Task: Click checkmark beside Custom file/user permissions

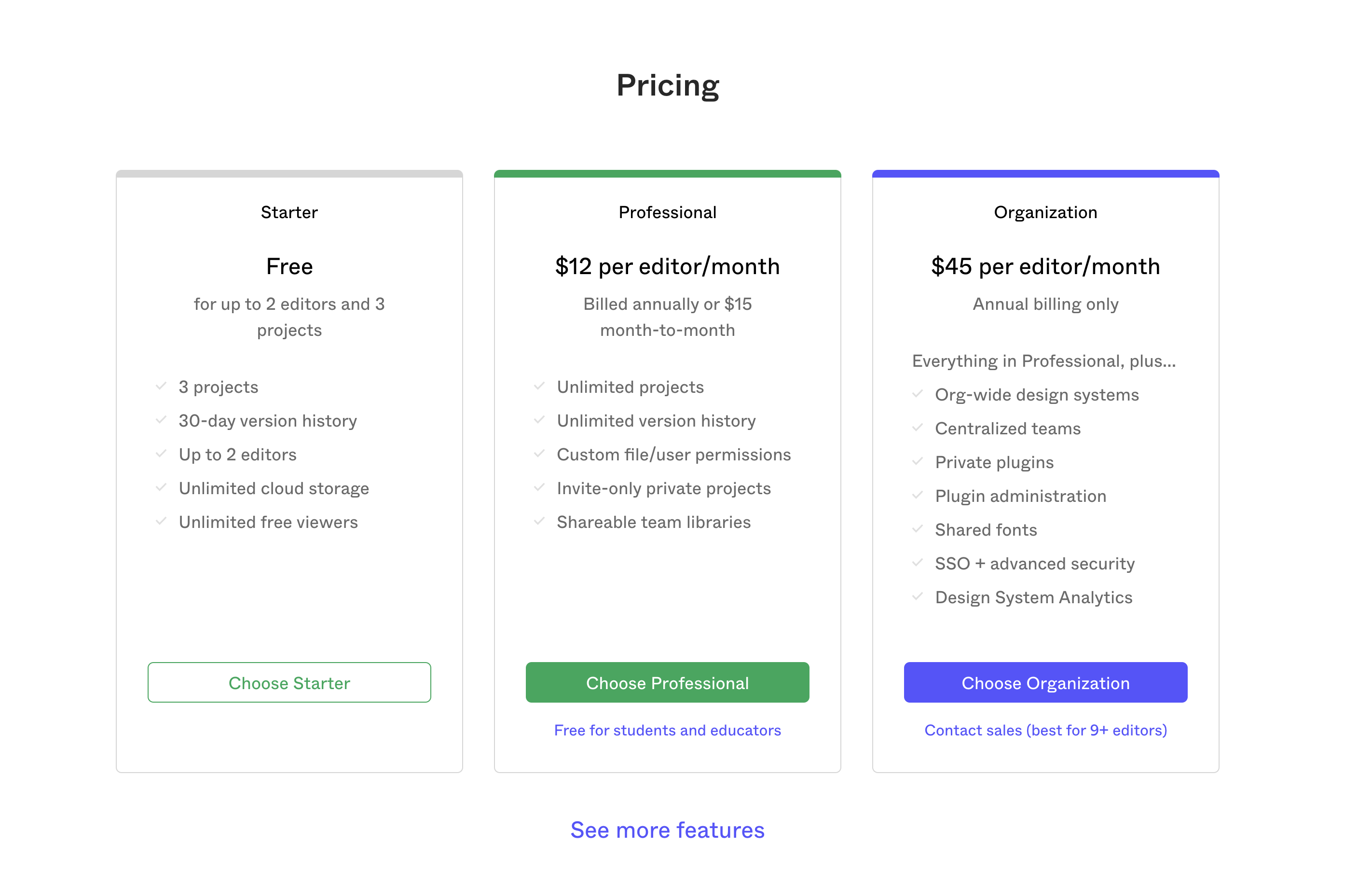Action: pyautogui.click(x=539, y=453)
